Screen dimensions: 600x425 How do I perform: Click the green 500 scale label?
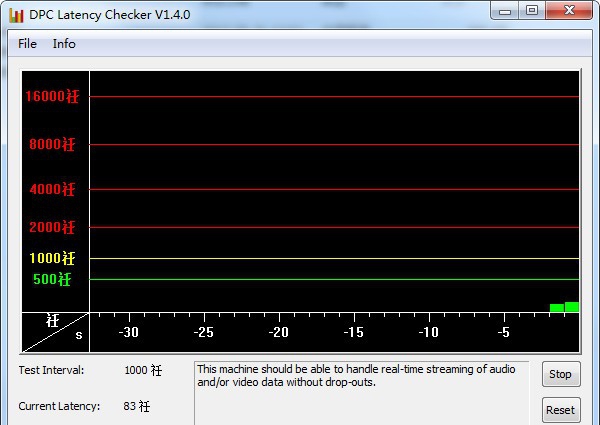[x=52, y=279]
